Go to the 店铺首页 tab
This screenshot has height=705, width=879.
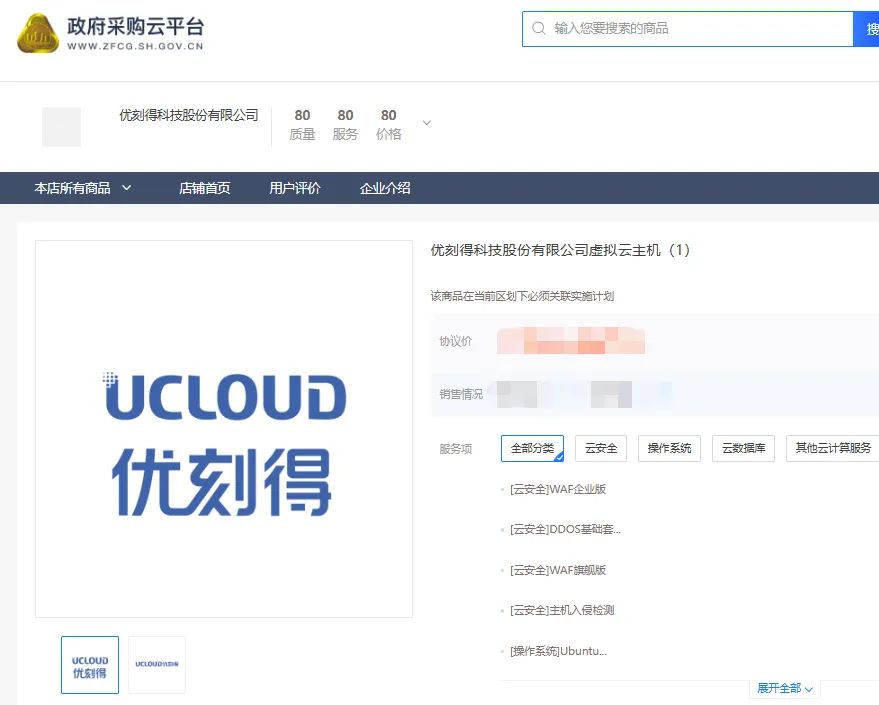tap(205, 188)
